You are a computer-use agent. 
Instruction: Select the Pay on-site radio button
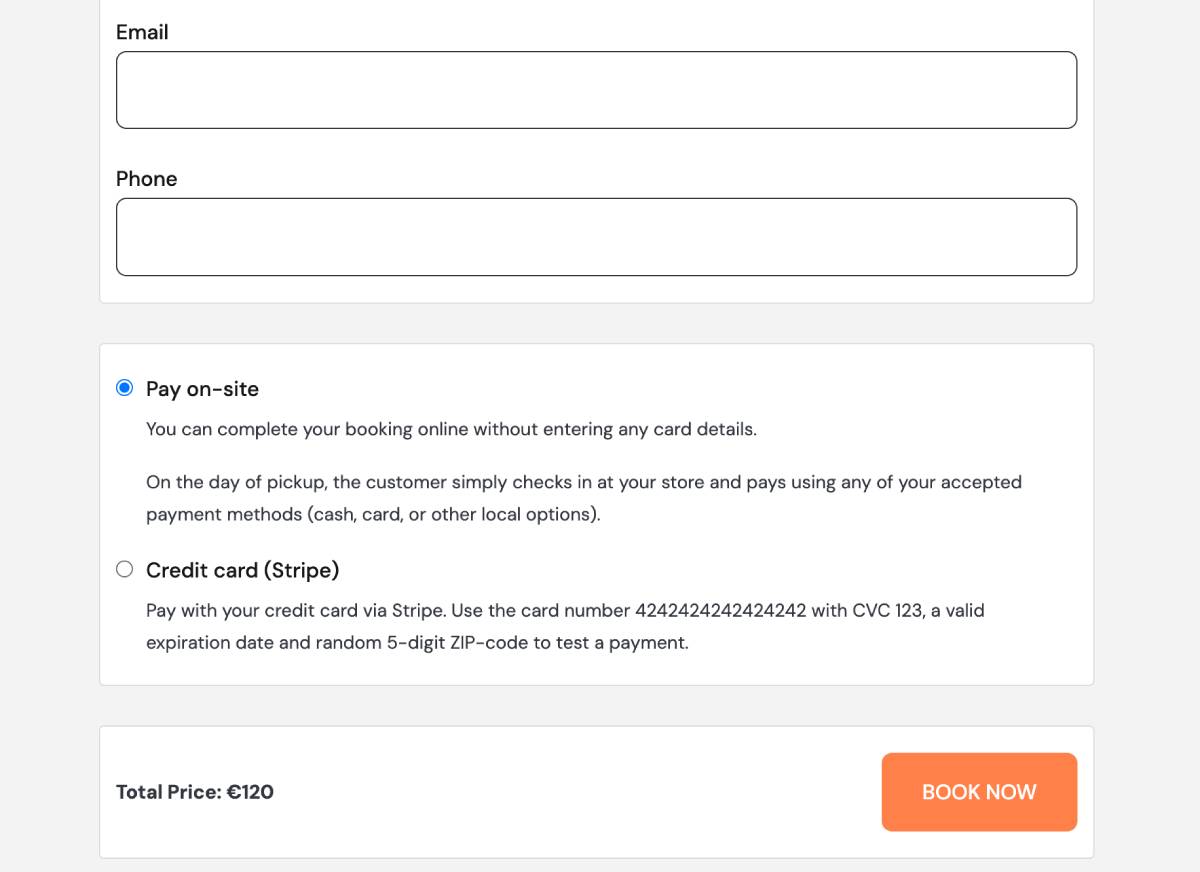124,388
